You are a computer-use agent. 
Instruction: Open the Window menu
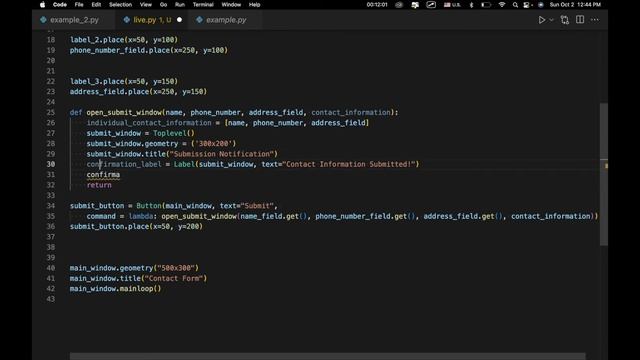click(x=231, y=4)
